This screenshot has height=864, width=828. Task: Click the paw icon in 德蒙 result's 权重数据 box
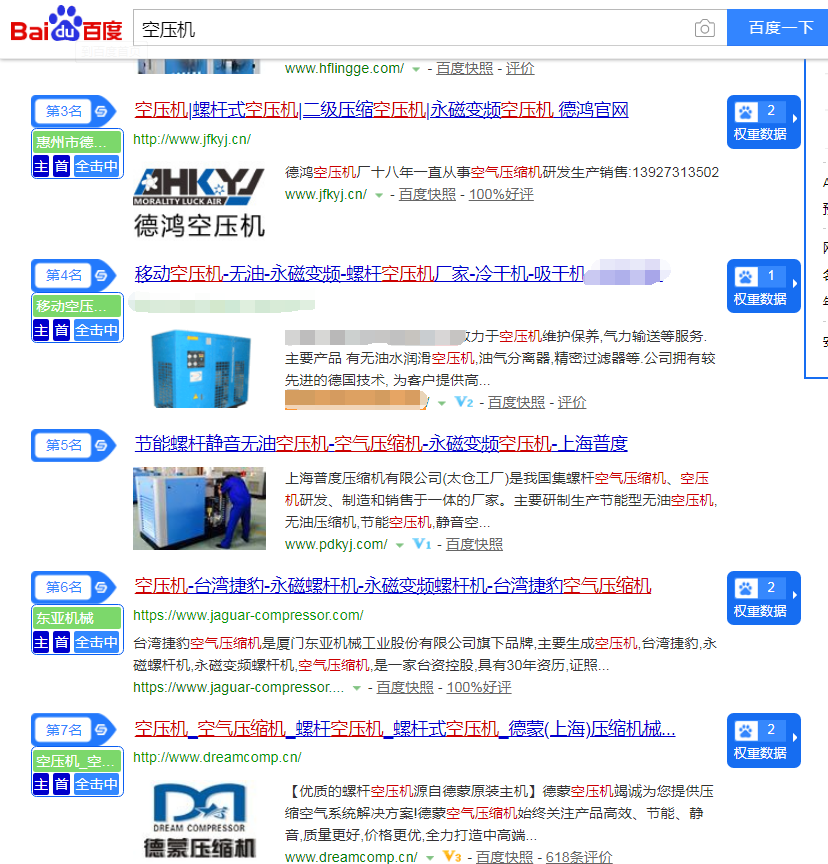tap(745, 730)
